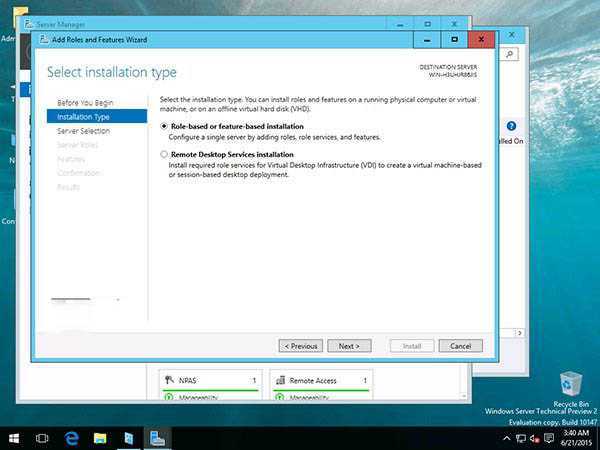Select Remote Desktop Services installation radio button
600x450 pixels.
[x=164, y=154]
